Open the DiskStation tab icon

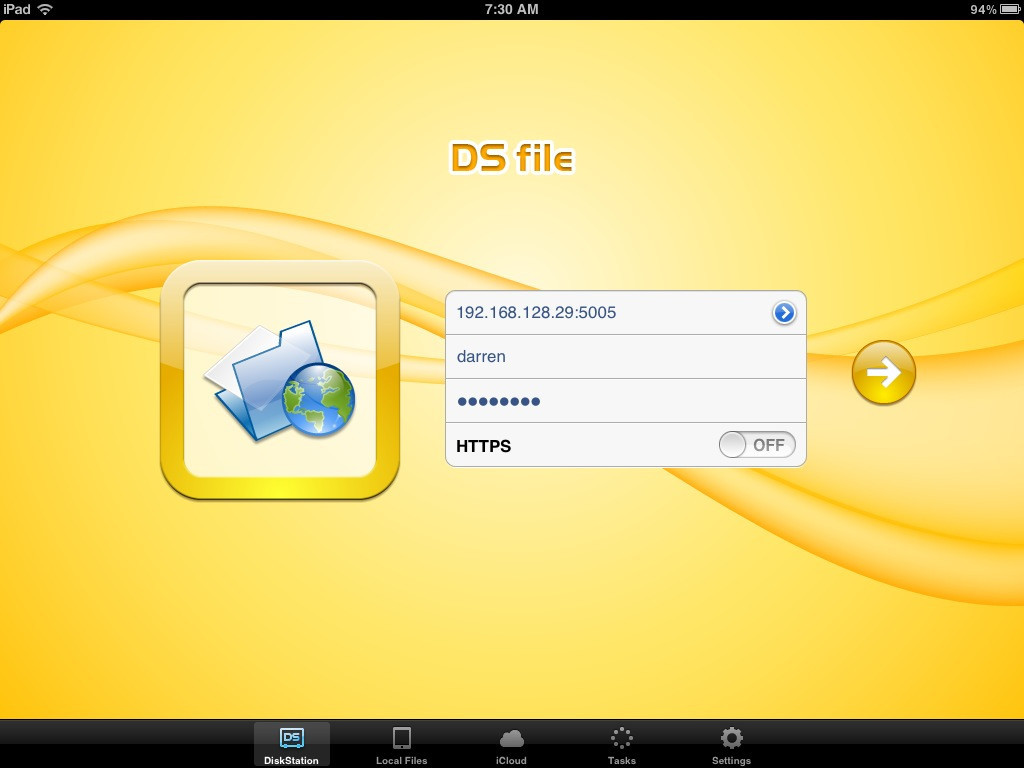(x=291, y=738)
